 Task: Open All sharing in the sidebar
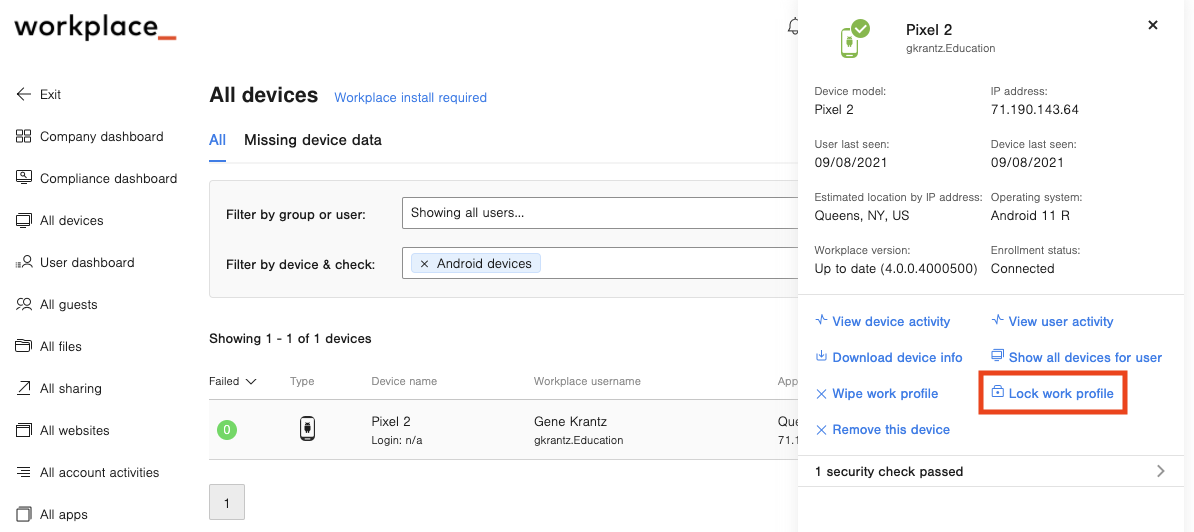[71, 388]
